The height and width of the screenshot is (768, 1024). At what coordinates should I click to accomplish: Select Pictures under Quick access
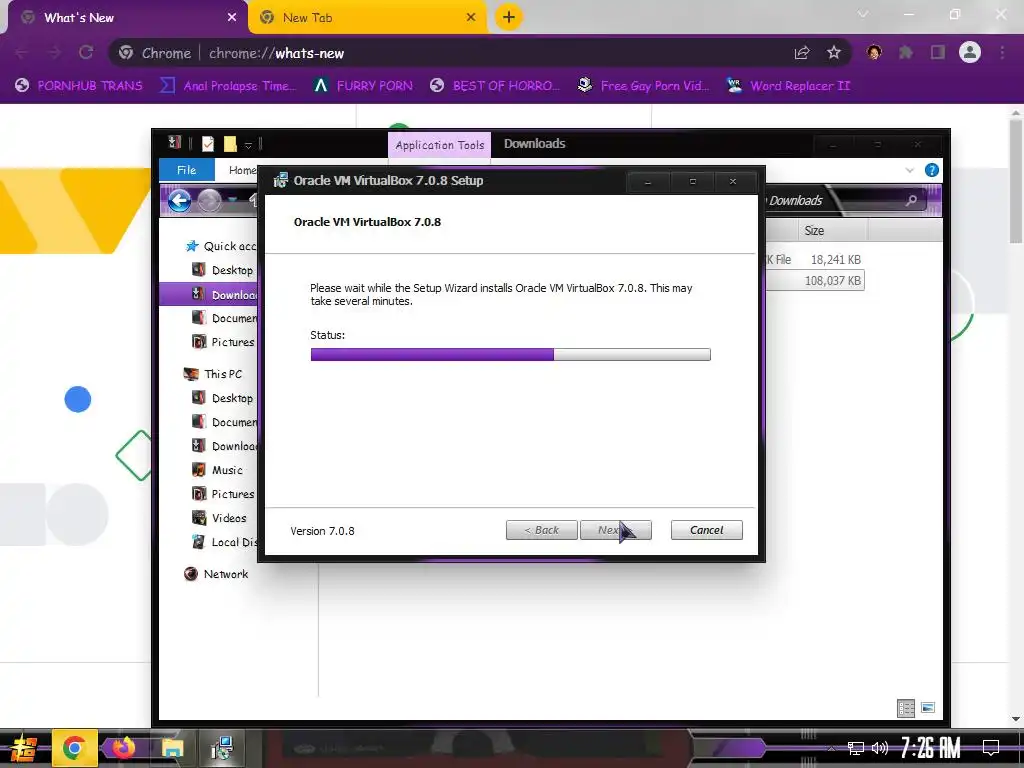pyautogui.click(x=223, y=342)
